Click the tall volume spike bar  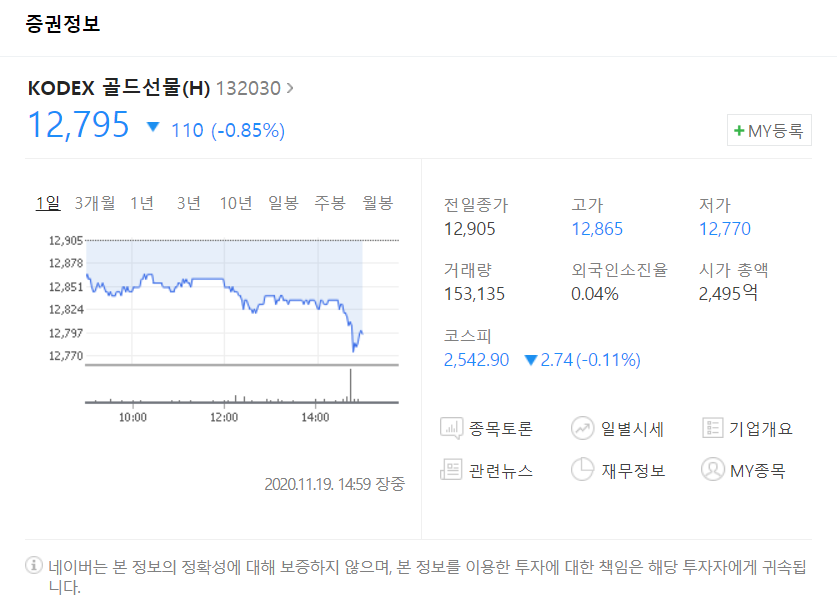click(351, 385)
